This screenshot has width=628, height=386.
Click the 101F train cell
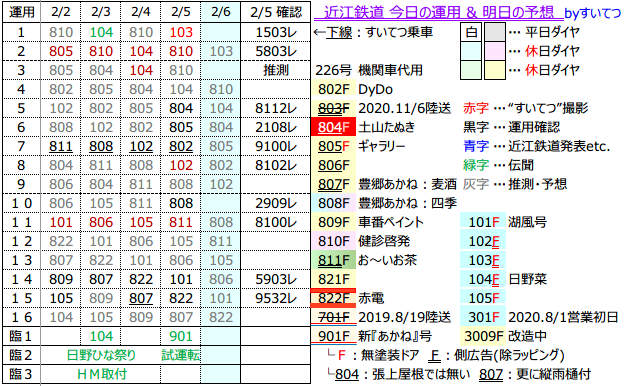[483, 222]
